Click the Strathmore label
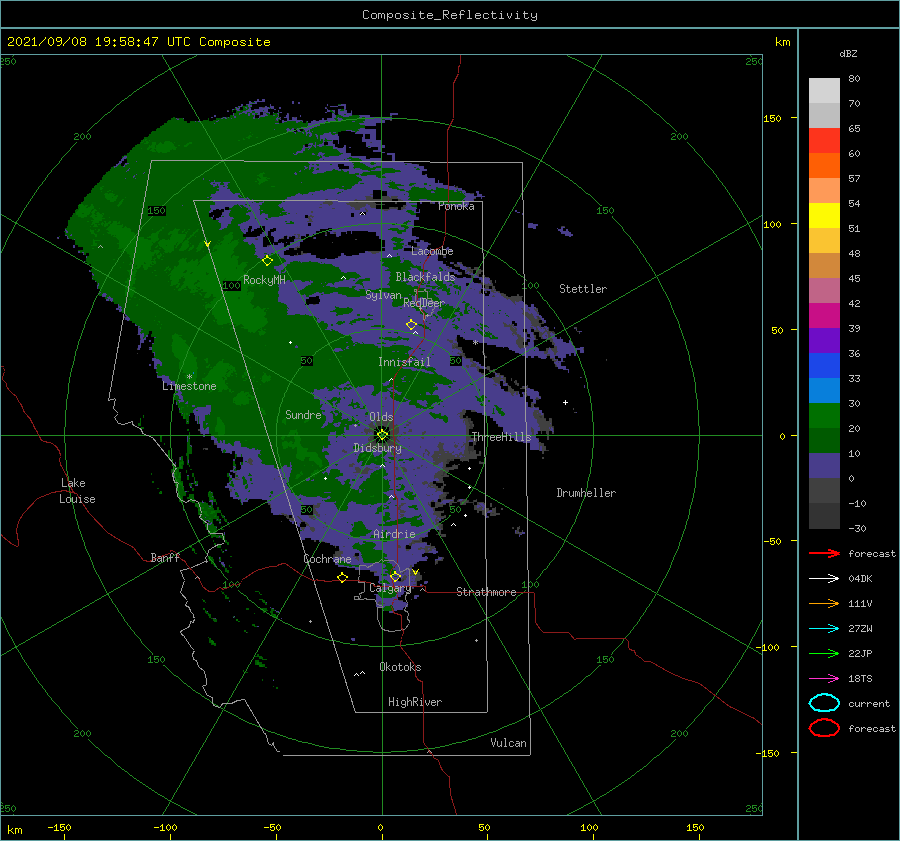 click(486, 592)
